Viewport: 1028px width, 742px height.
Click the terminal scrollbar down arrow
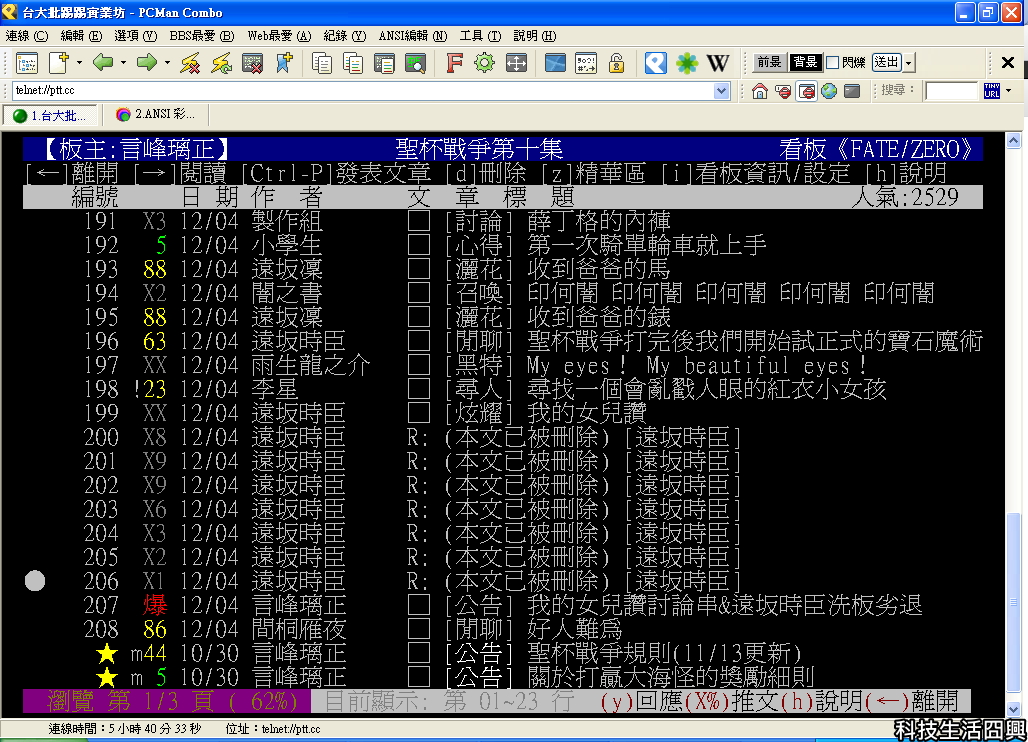point(1013,709)
